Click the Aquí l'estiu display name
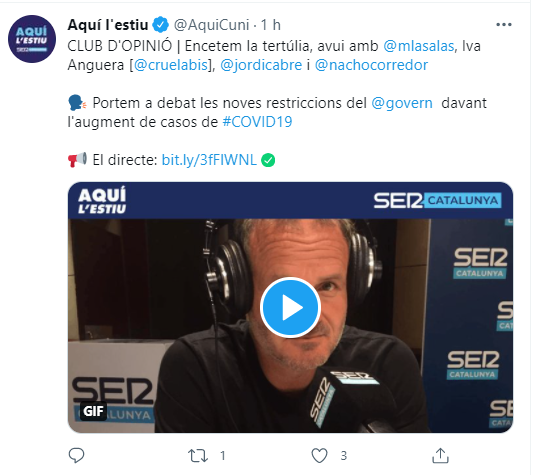The height and width of the screenshot is (475, 540). click(108, 25)
